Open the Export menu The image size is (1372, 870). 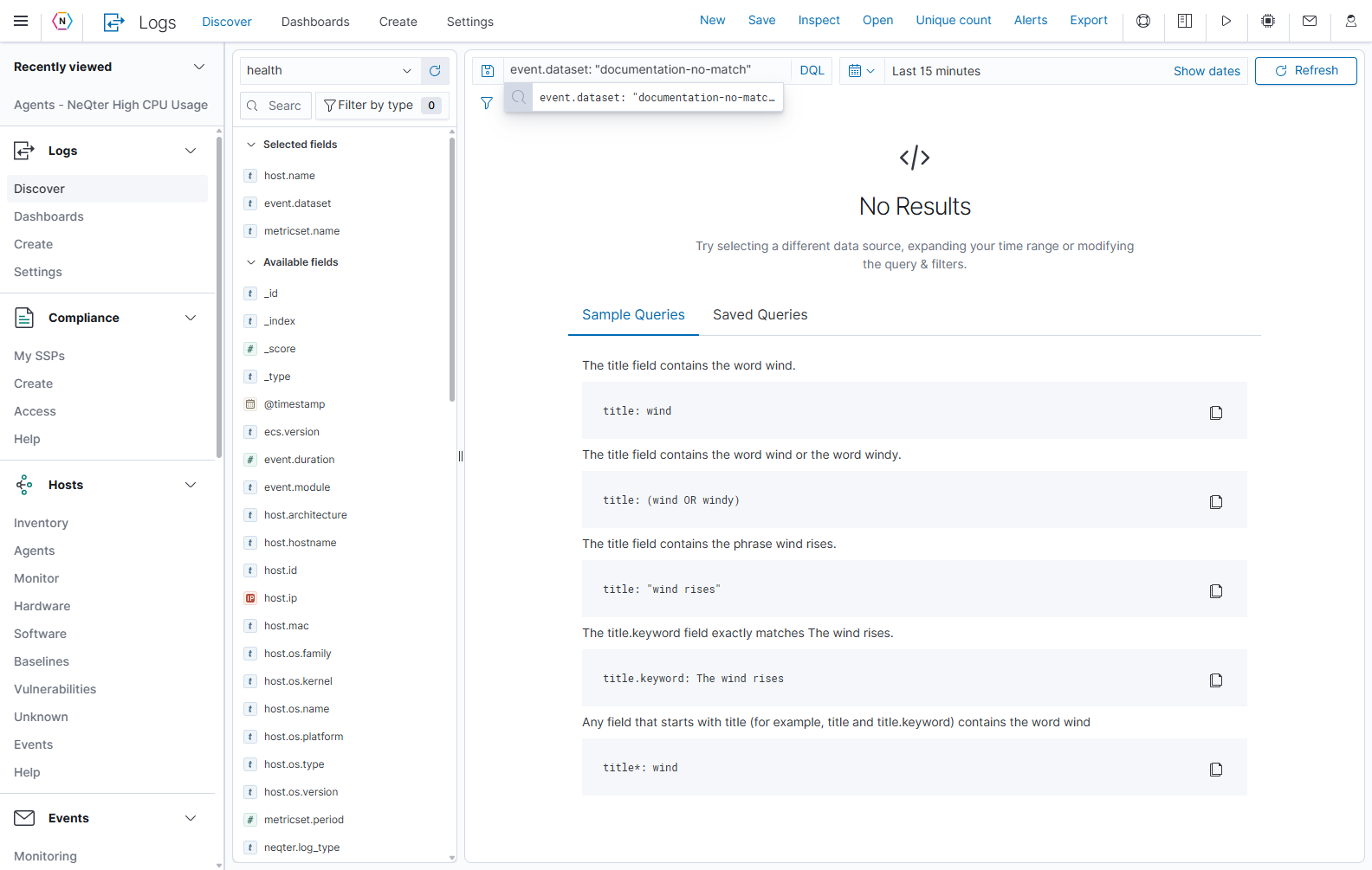click(x=1089, y=20)
